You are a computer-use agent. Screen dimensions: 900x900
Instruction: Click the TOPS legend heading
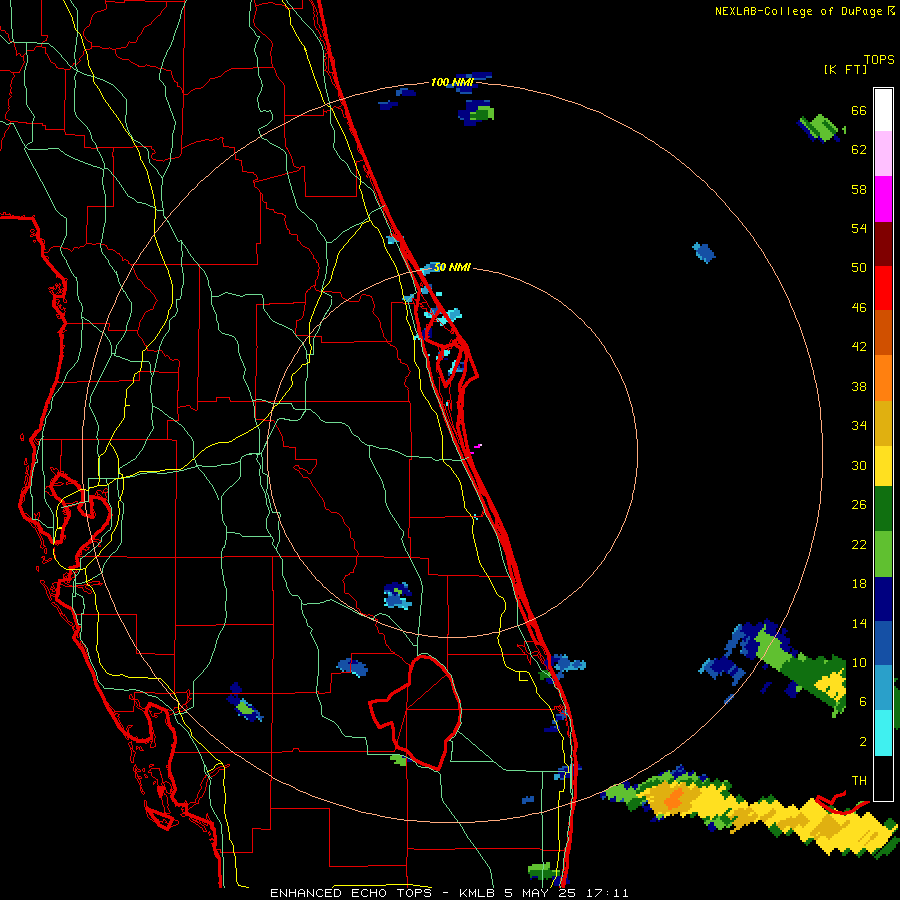click(x=879, y=59)
